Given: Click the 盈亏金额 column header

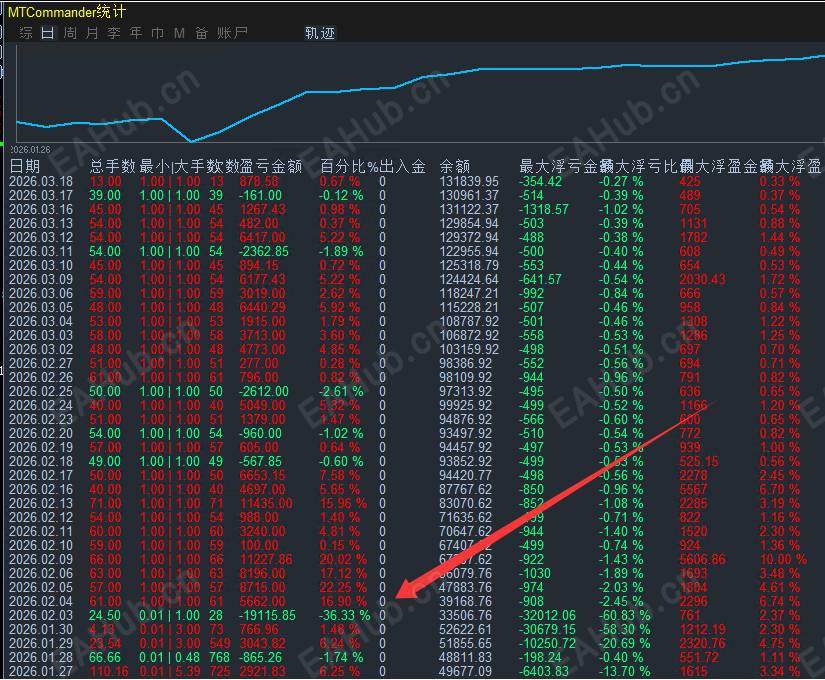Looking at the screenshot, I should point(271,166).
